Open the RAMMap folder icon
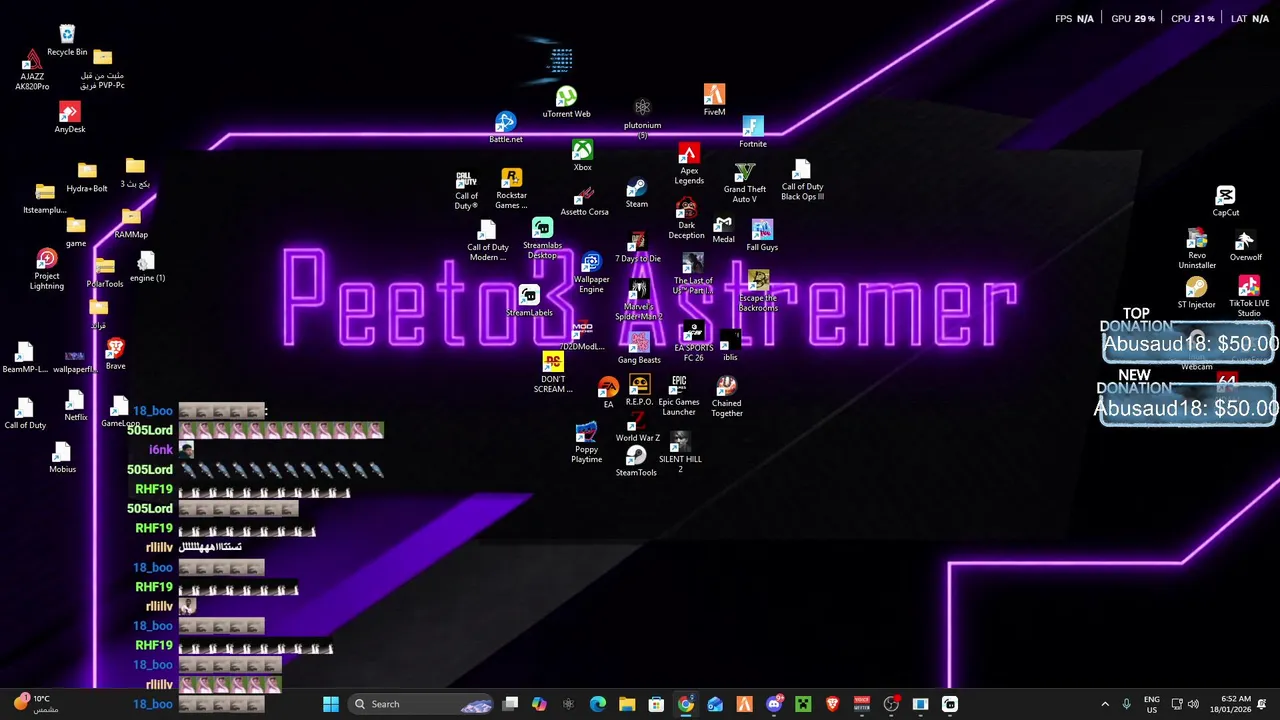This screenshot has width=1280, height=720. coord(131,223)
